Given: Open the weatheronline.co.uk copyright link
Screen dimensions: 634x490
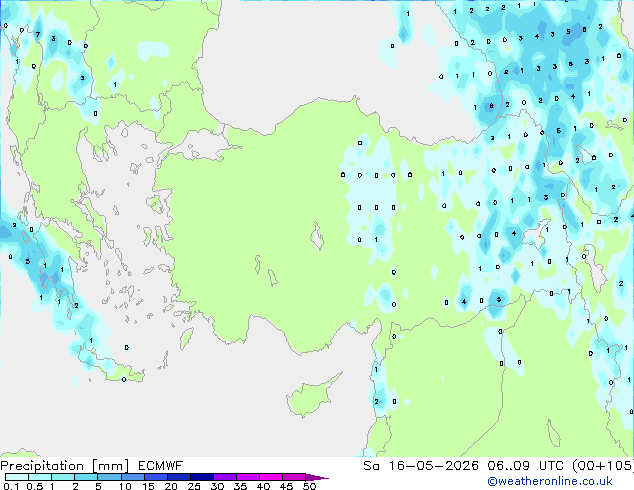Looking at the screenshot, I should pos(550,481).
